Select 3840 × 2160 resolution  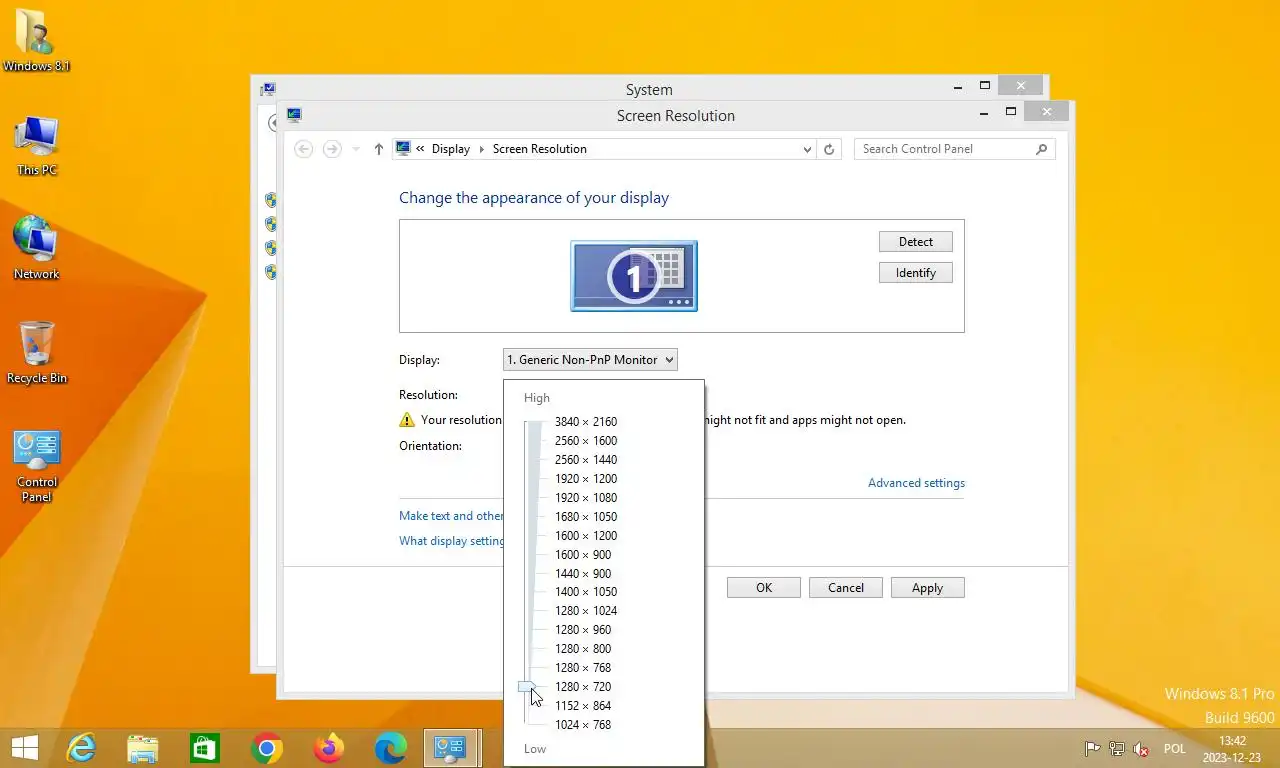coord(586,422)
